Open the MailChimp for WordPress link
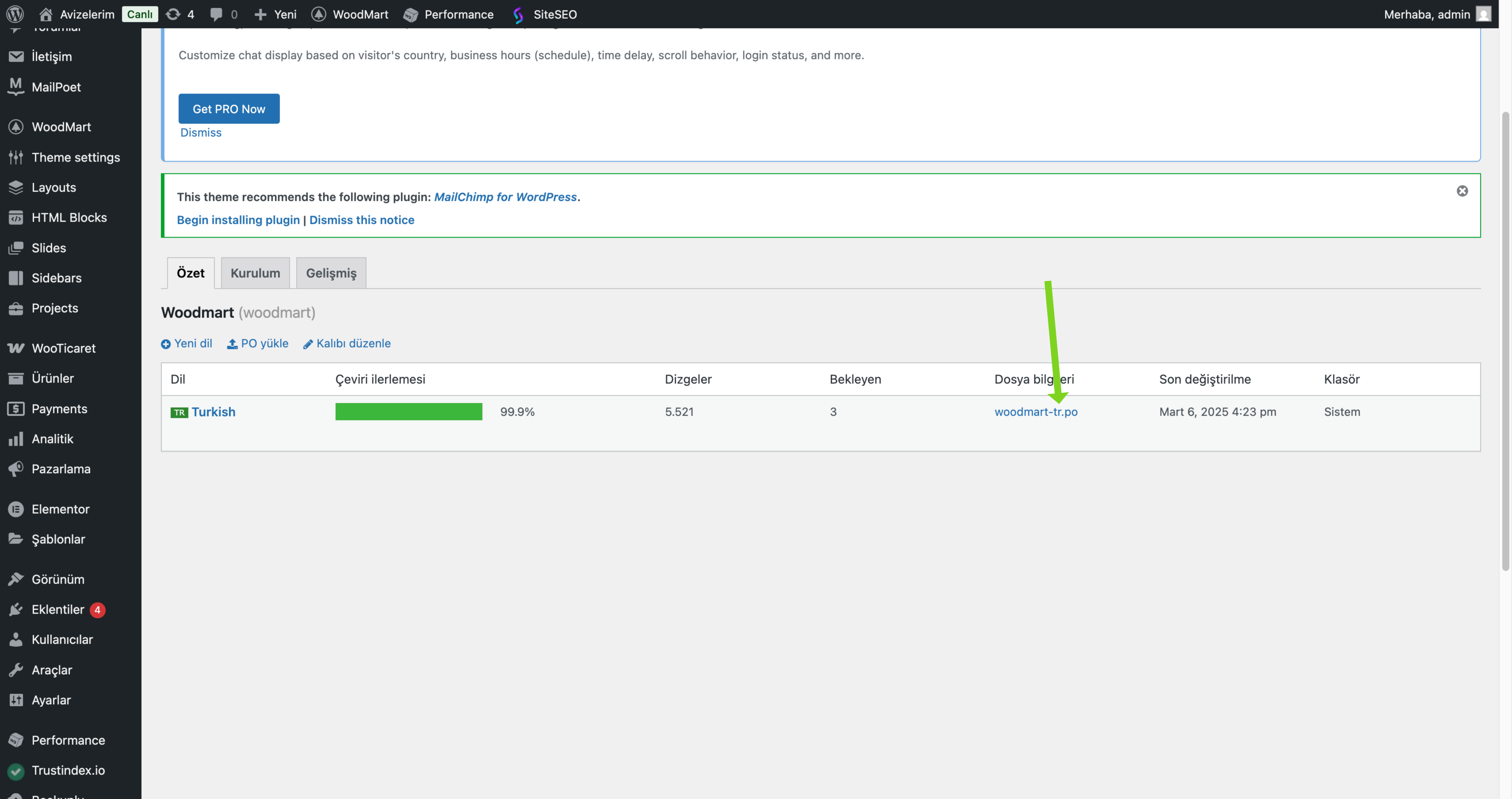1512x799 pixels. pyautogui.click(x=505, y=197)
